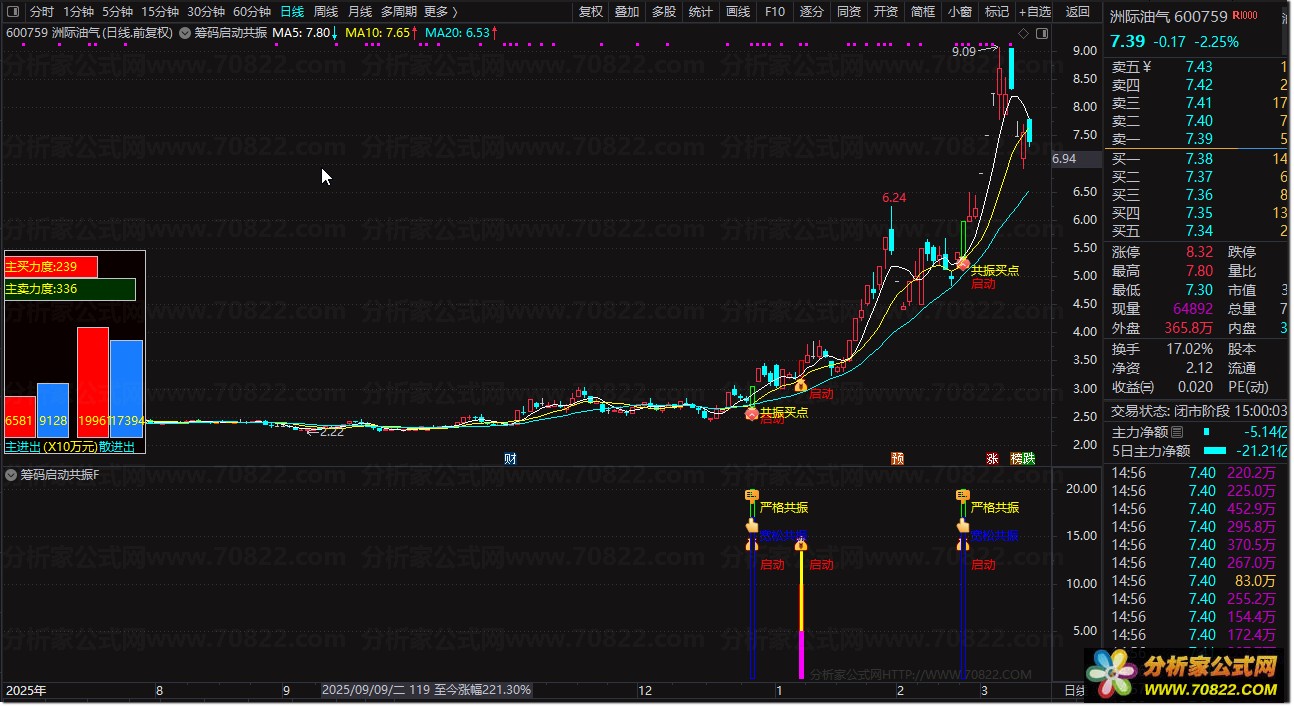Click the 共振买点 icon near price 5.00
Image resolution: width=1294 pixels, height=706 pixels.
click(x=963, y=264)
